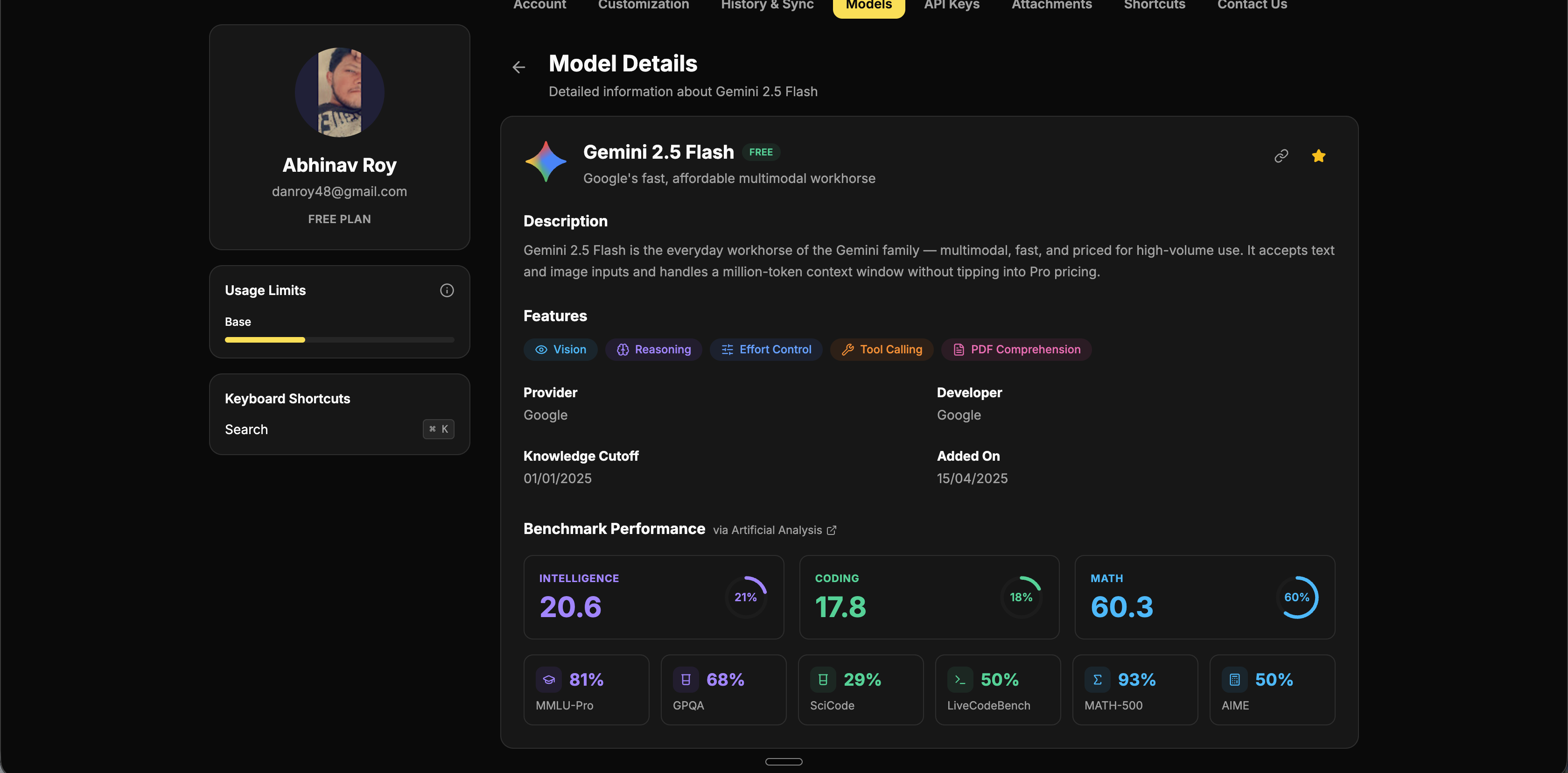
Task: Open the Contact Us tab
Action: point(1252,5)
